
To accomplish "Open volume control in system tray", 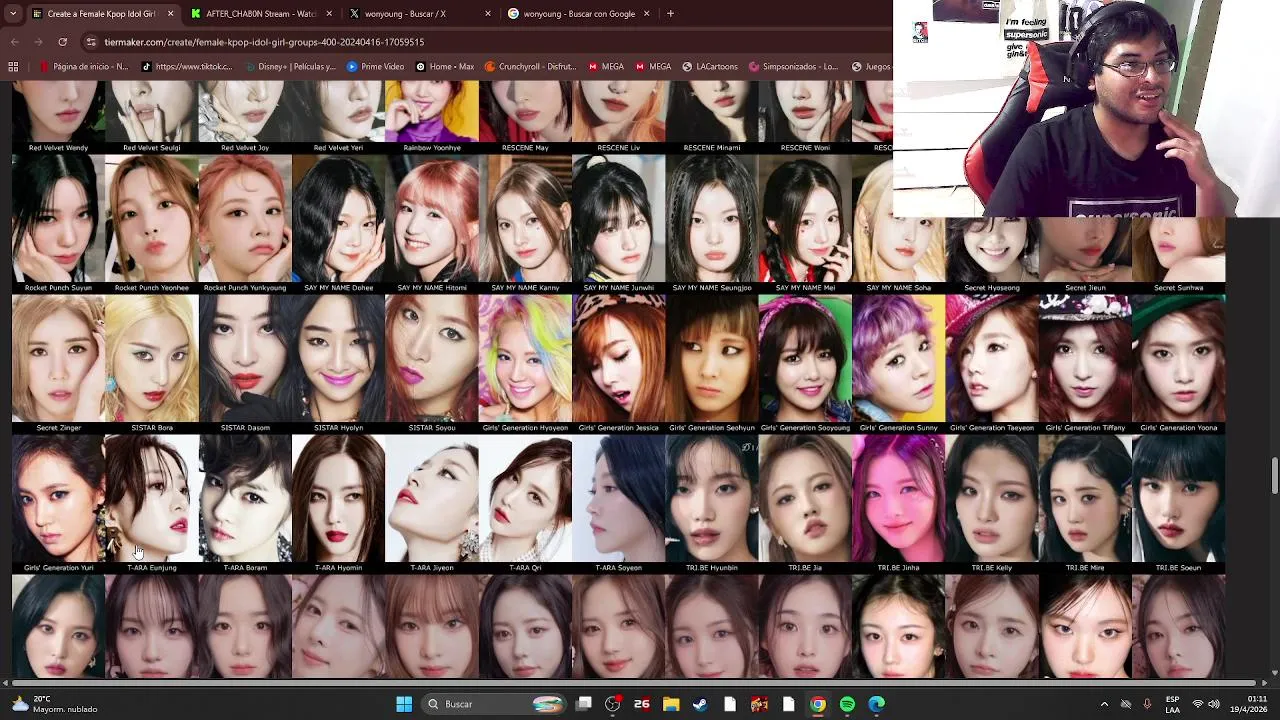I will click(1214, 704).
